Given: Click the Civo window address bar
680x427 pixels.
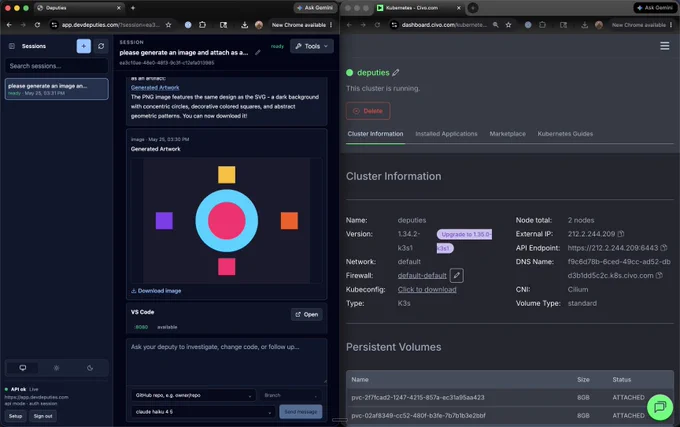Looking at the screenshot, I should [x=444, y=25].
